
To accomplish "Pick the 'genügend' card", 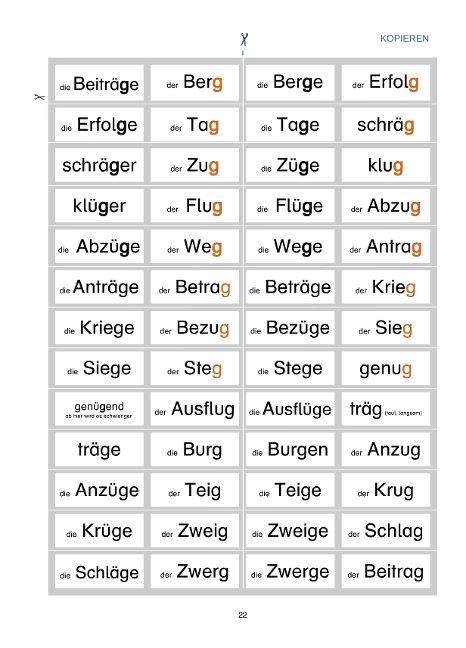I will (x=99, y=409).
